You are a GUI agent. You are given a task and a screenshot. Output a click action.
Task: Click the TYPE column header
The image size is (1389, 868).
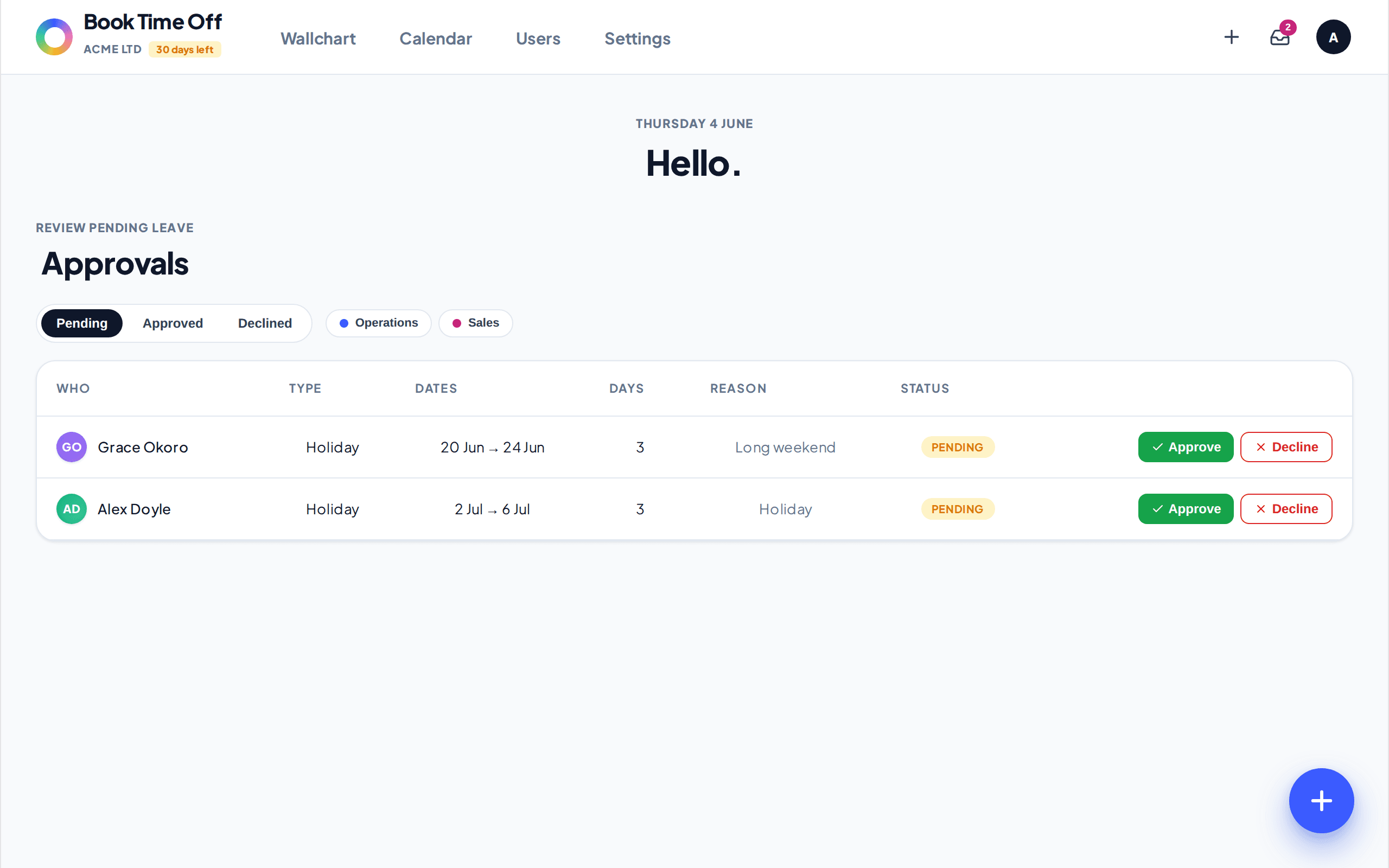point(305,388)
